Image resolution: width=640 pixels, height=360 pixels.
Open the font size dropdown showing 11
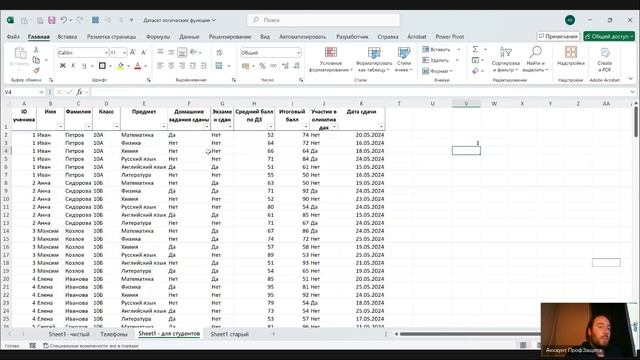124,53
